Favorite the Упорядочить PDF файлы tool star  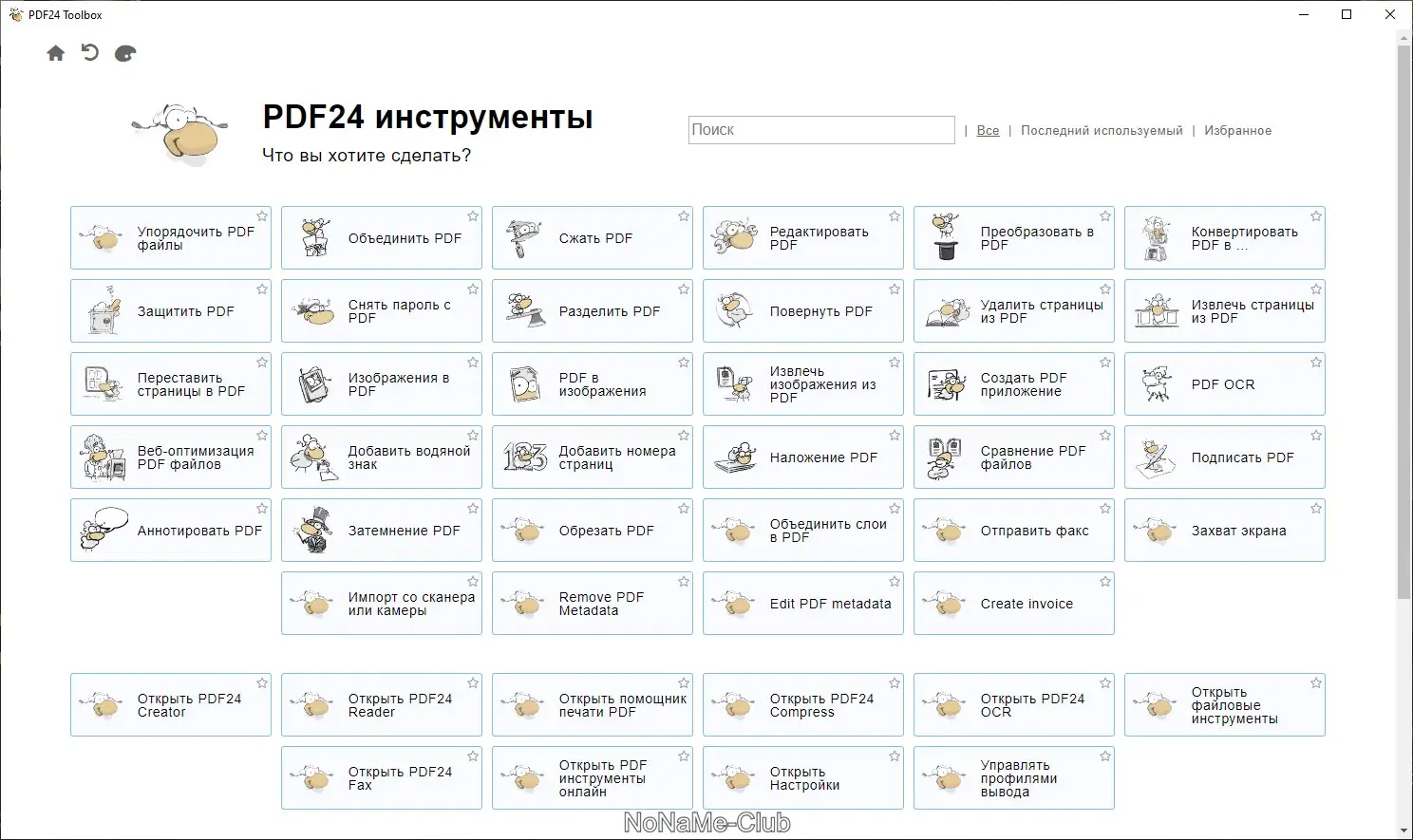(262, 216)
